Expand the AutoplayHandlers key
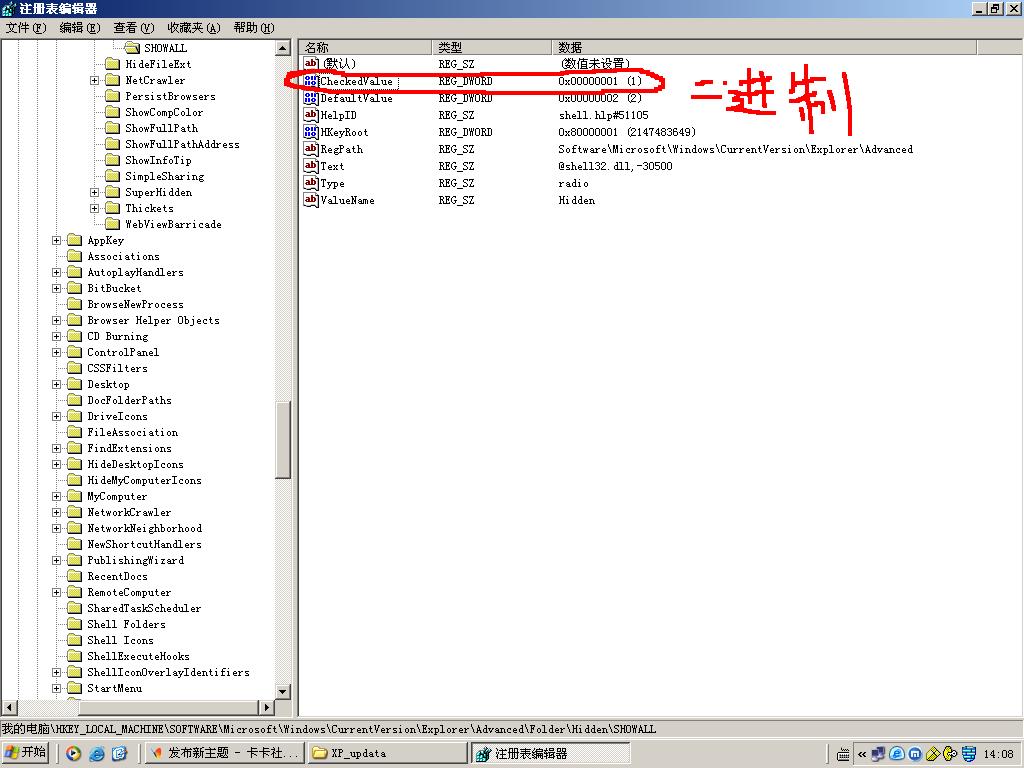 pos(57,272)
